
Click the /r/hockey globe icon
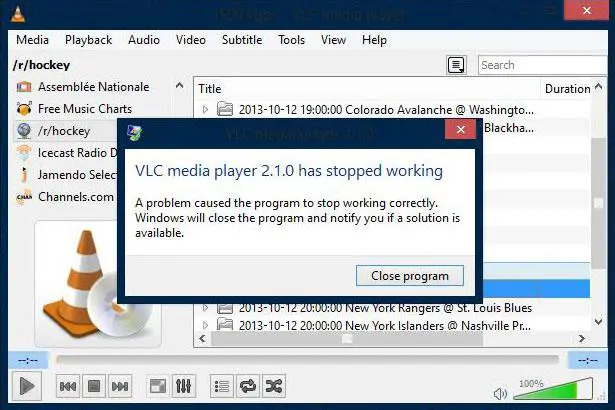[x=24, y=131]
